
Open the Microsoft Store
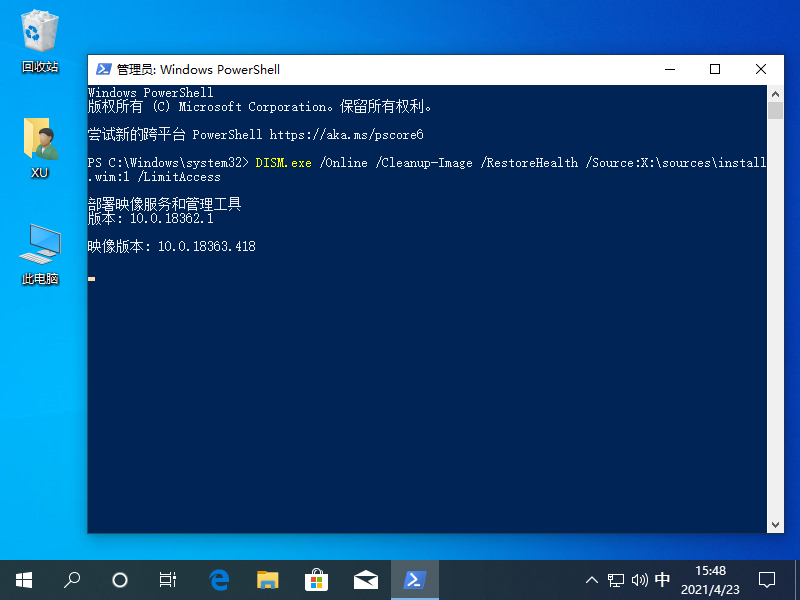(x=316, y=580)
